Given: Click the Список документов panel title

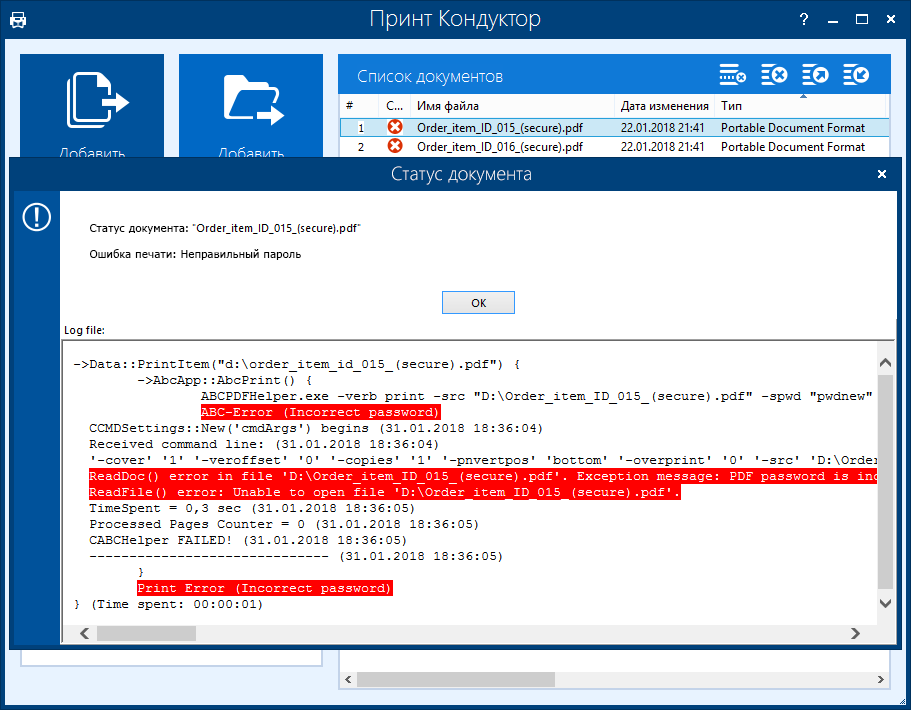Looking at the screenshot, I should click(x=430, y=76).
